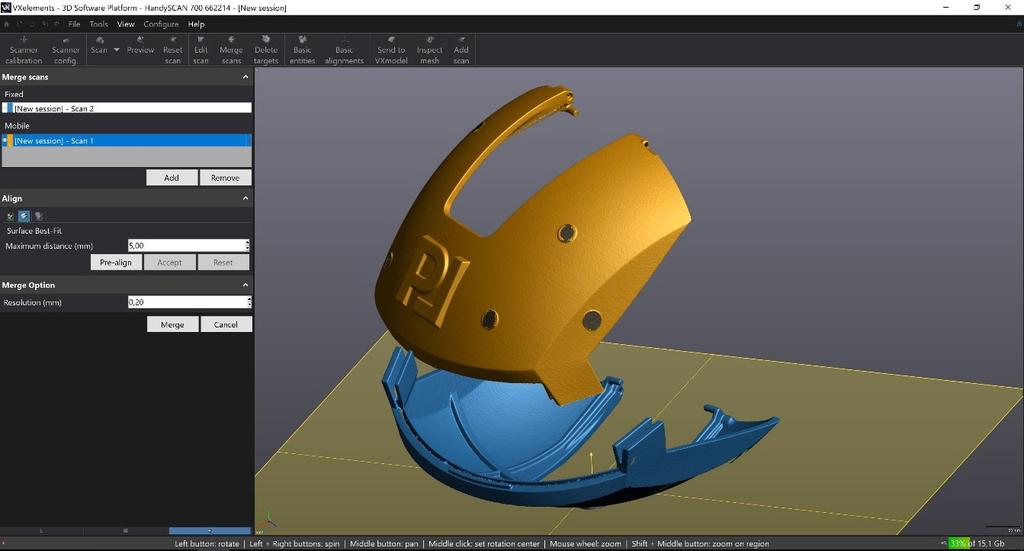
Task: Click the Add button
Action: 172,178
